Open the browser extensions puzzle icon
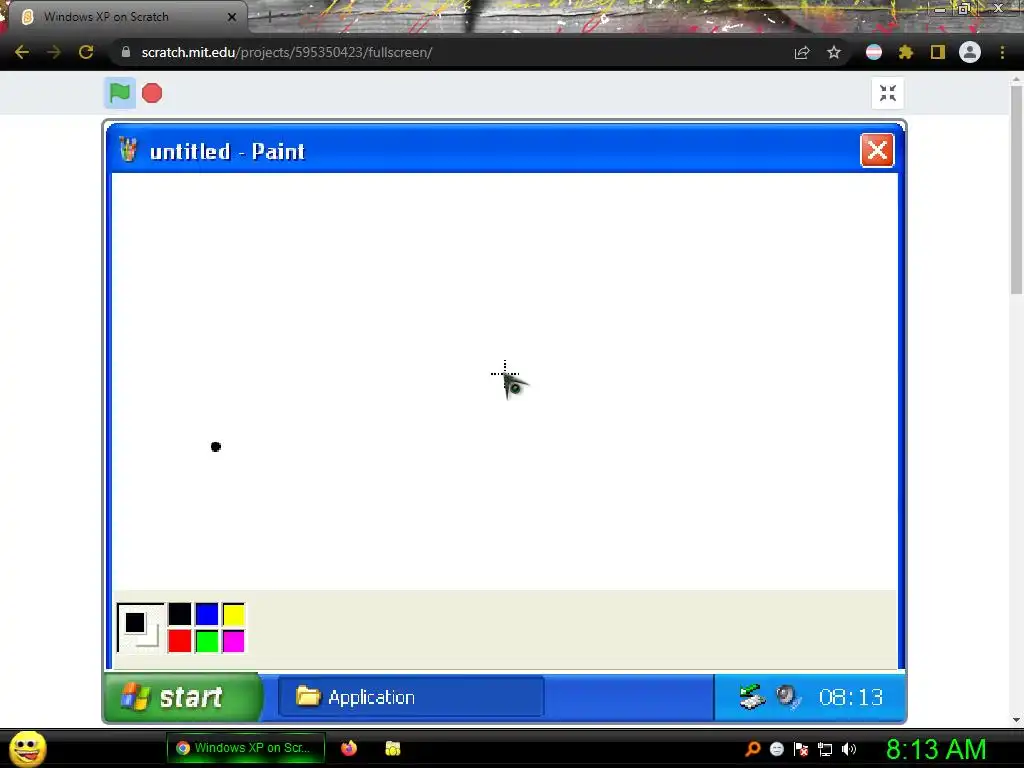The image size is (1024, 768). 905,52
